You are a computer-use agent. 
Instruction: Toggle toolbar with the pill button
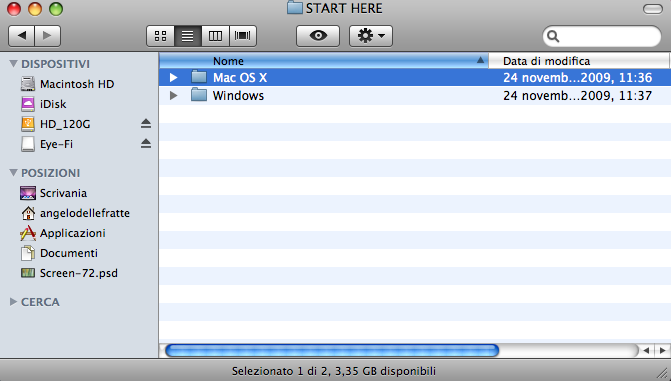(653, 9)
